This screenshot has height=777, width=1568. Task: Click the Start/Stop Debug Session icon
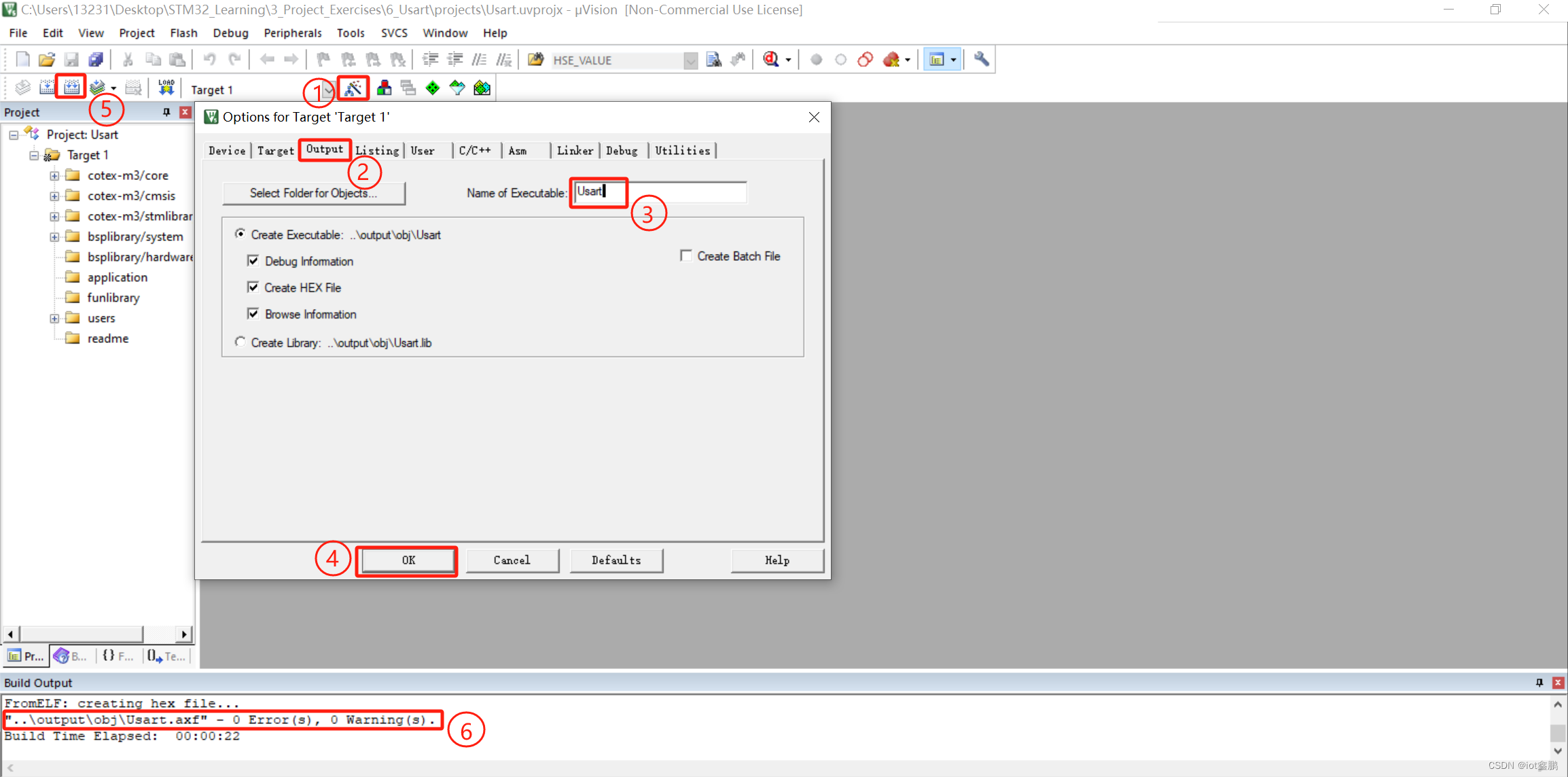[771, 60]
